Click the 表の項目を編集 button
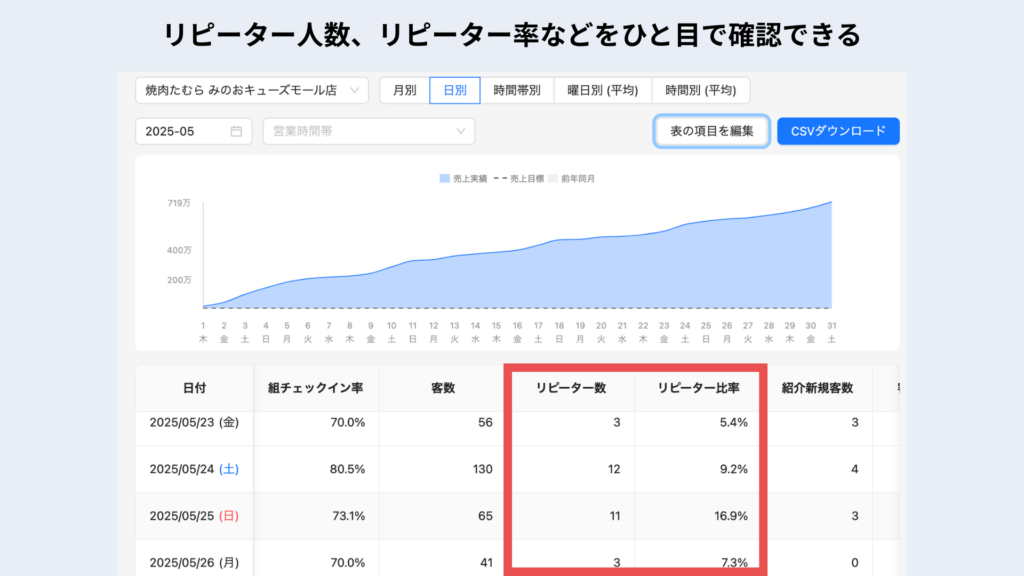1024x576 pixels. [x=711, y=131]
